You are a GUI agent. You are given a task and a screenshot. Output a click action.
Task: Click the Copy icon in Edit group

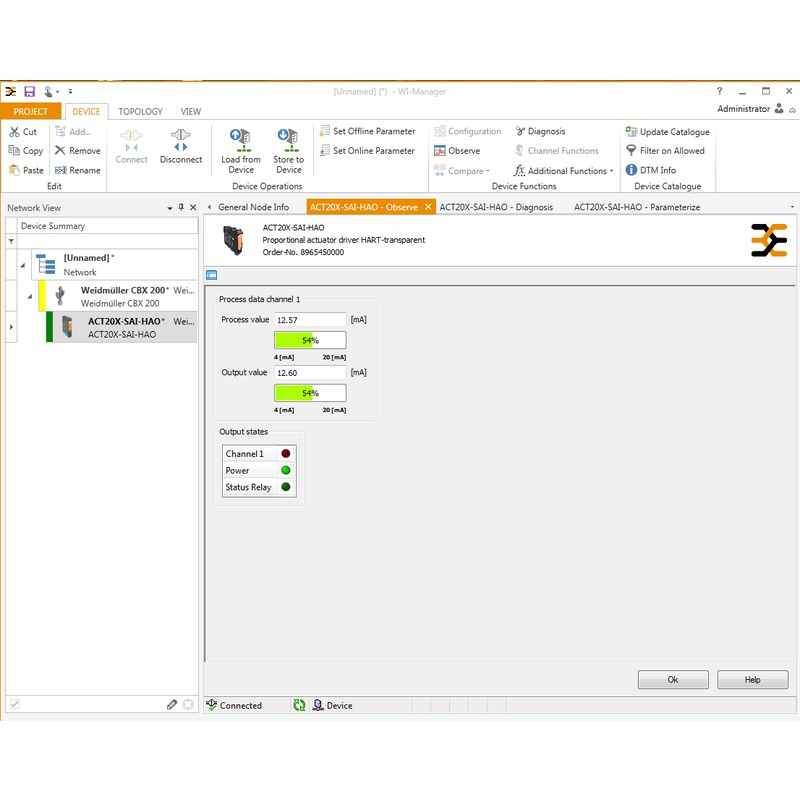pos(14,151)
